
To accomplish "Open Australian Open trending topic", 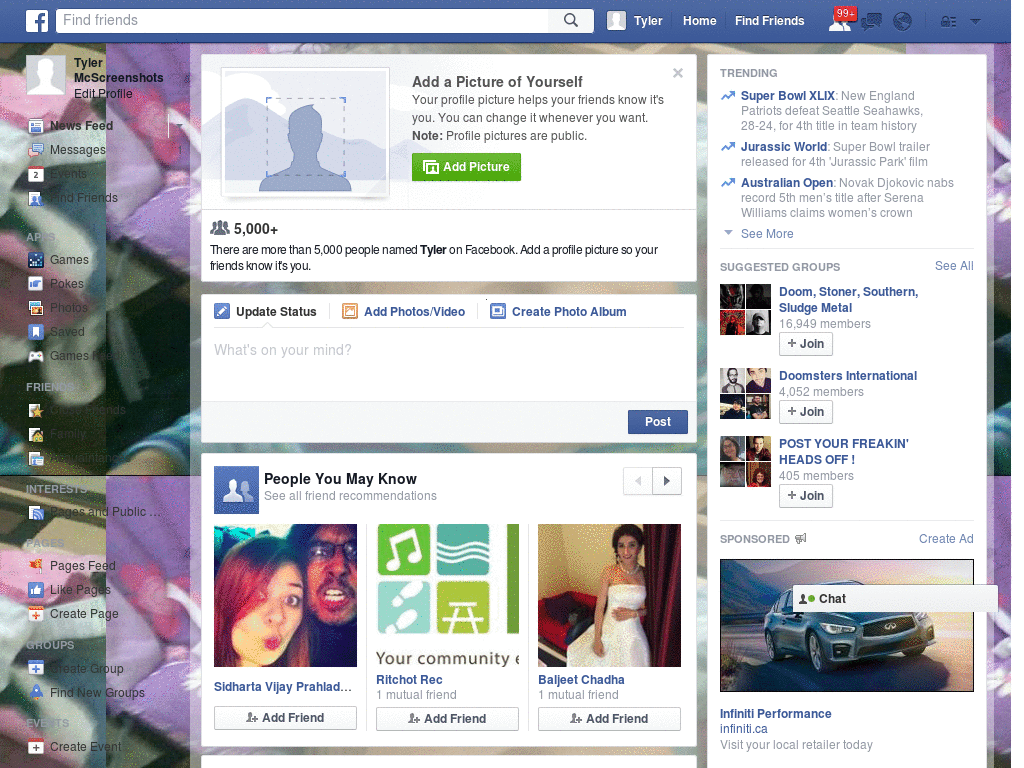I will 786,183.
